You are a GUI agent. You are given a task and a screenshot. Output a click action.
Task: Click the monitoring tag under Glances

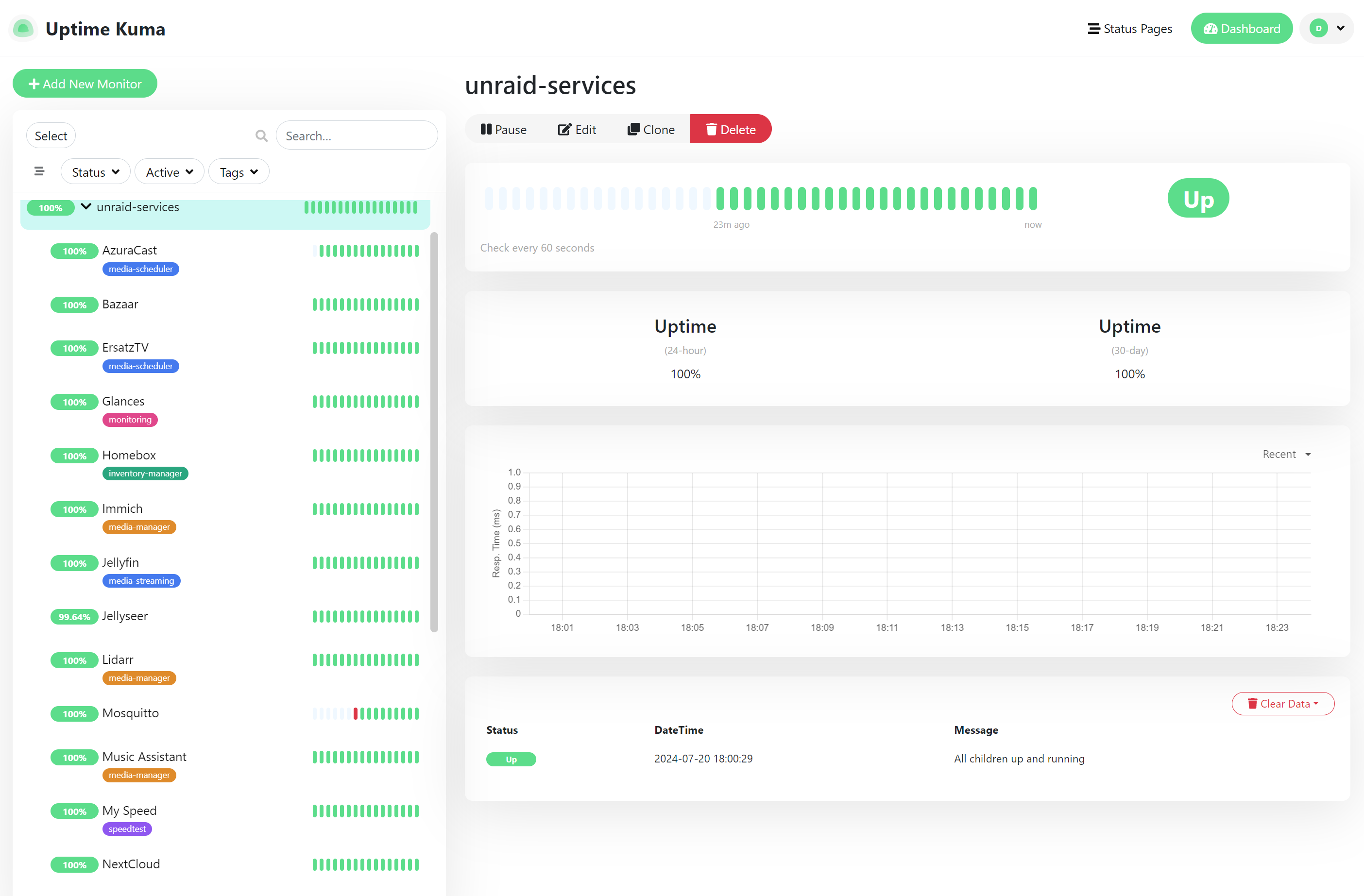click(x=130, y=420)
